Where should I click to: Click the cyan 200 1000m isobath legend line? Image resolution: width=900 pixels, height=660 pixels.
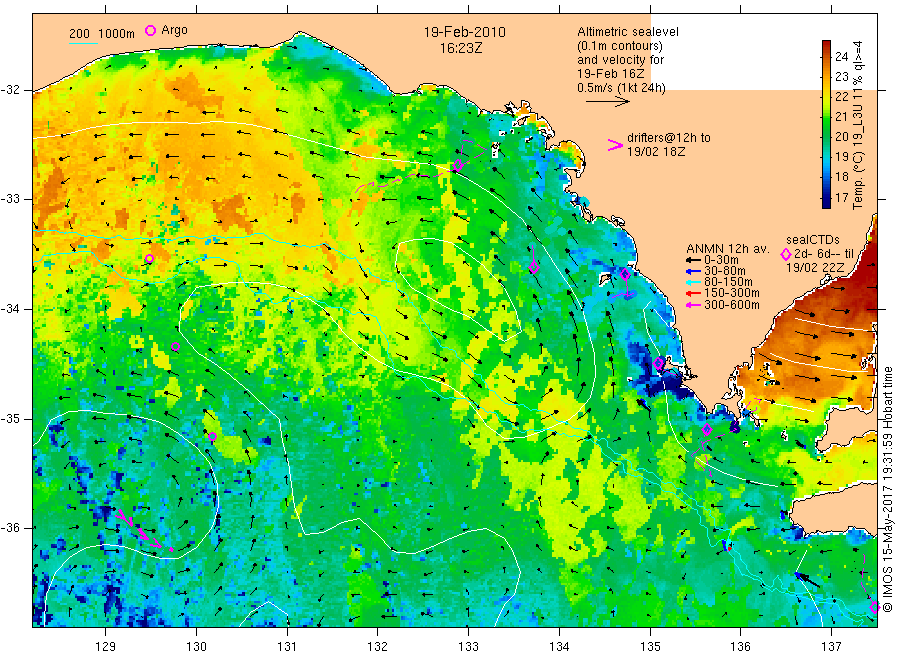[83, 43]
